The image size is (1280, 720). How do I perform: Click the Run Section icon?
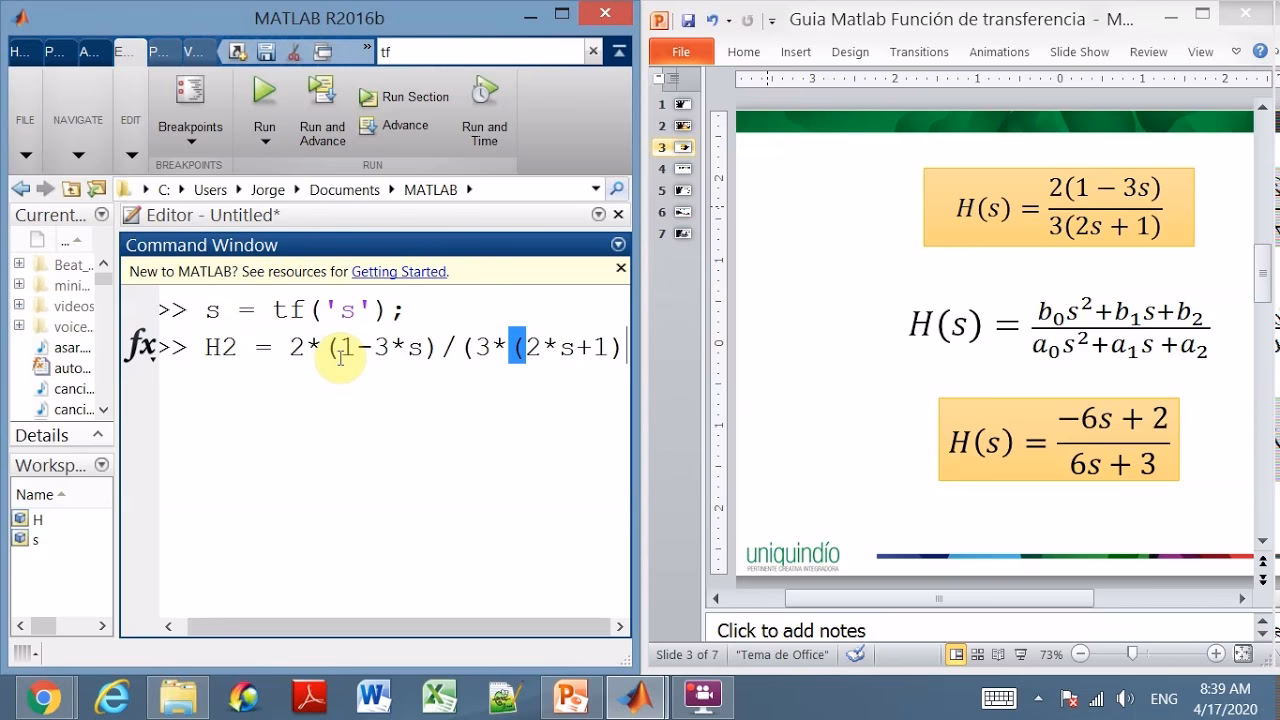[x=404, y=96]
